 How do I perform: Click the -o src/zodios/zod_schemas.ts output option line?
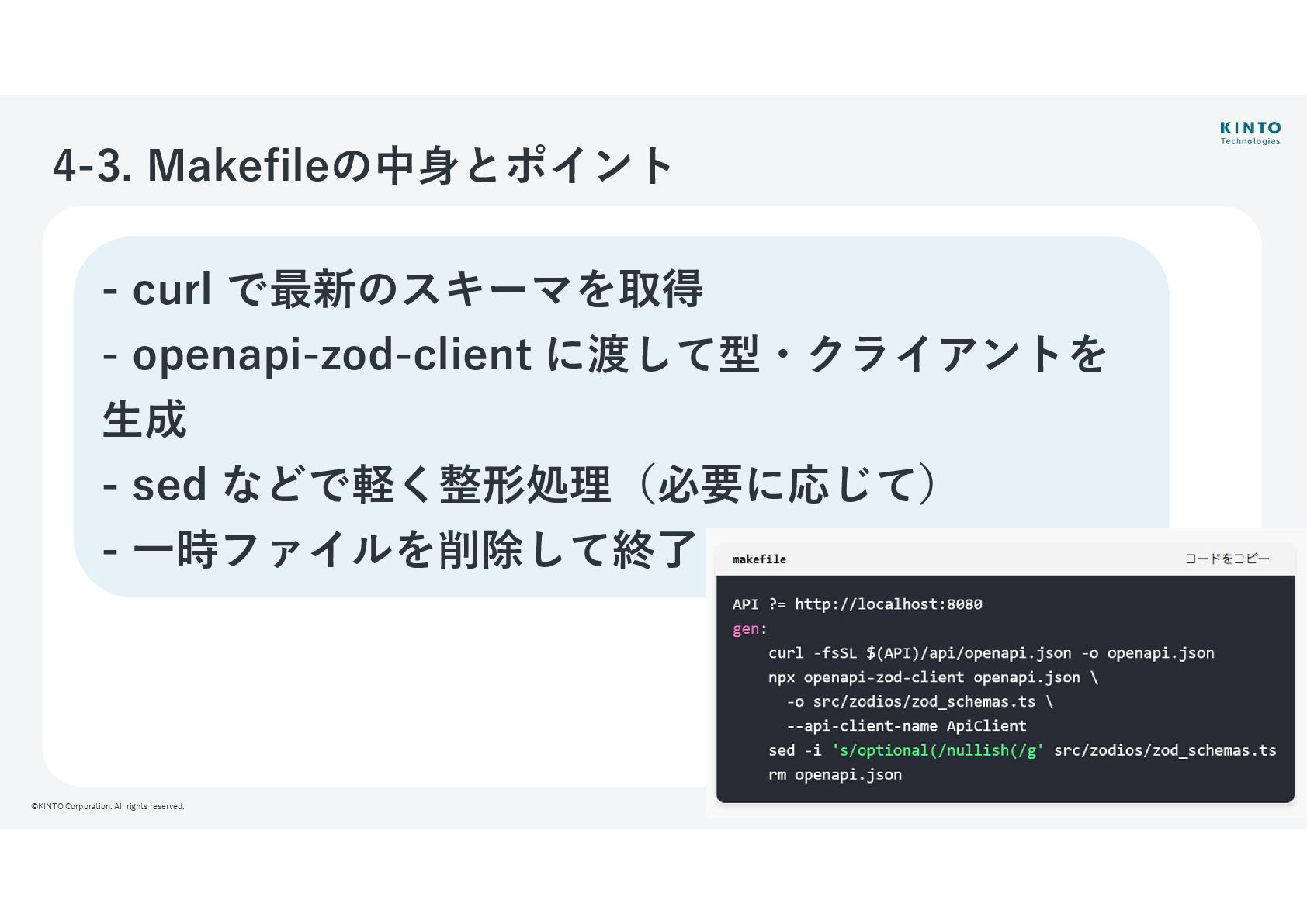920,702
